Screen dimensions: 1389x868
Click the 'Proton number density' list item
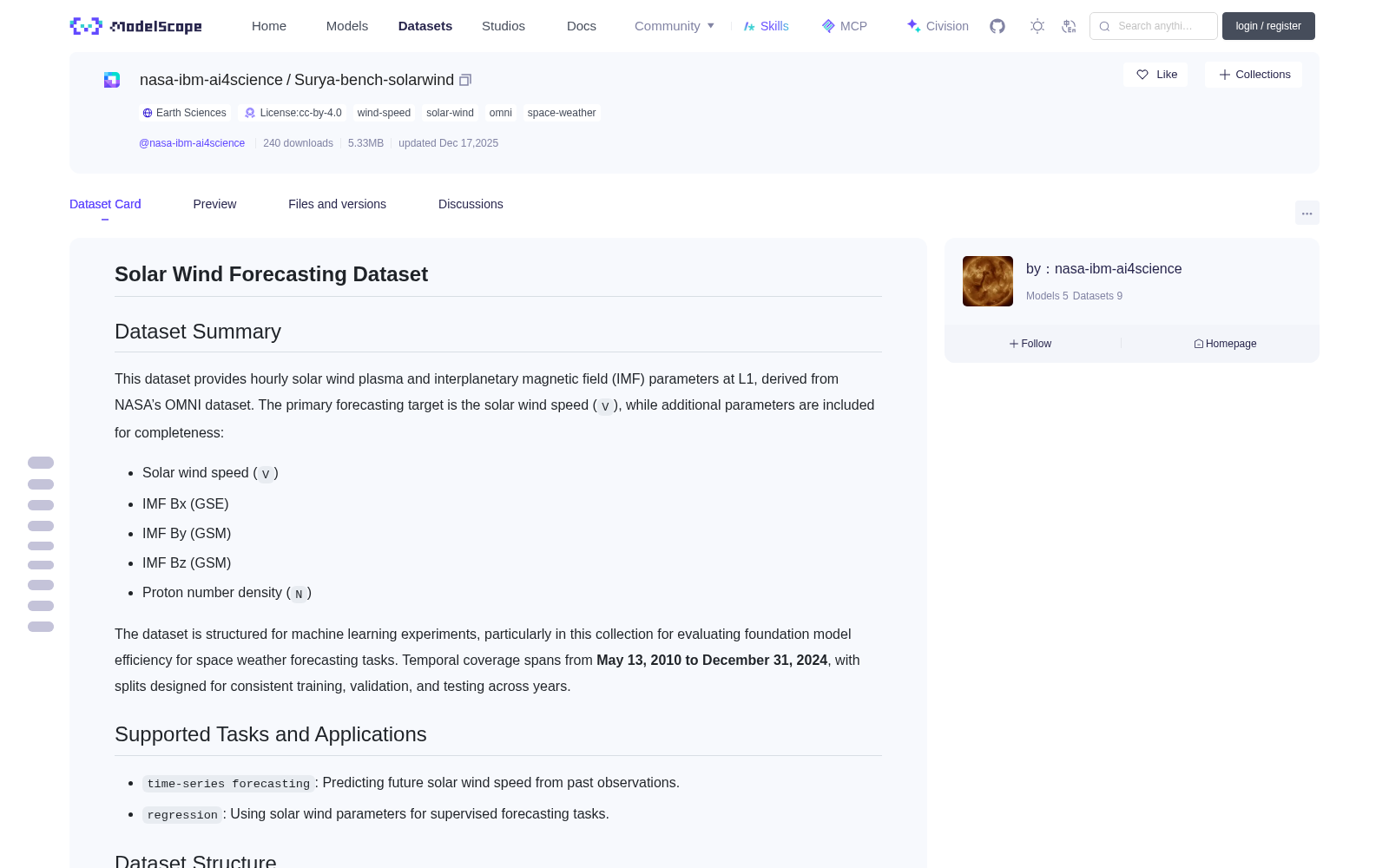tap(227, 592)
